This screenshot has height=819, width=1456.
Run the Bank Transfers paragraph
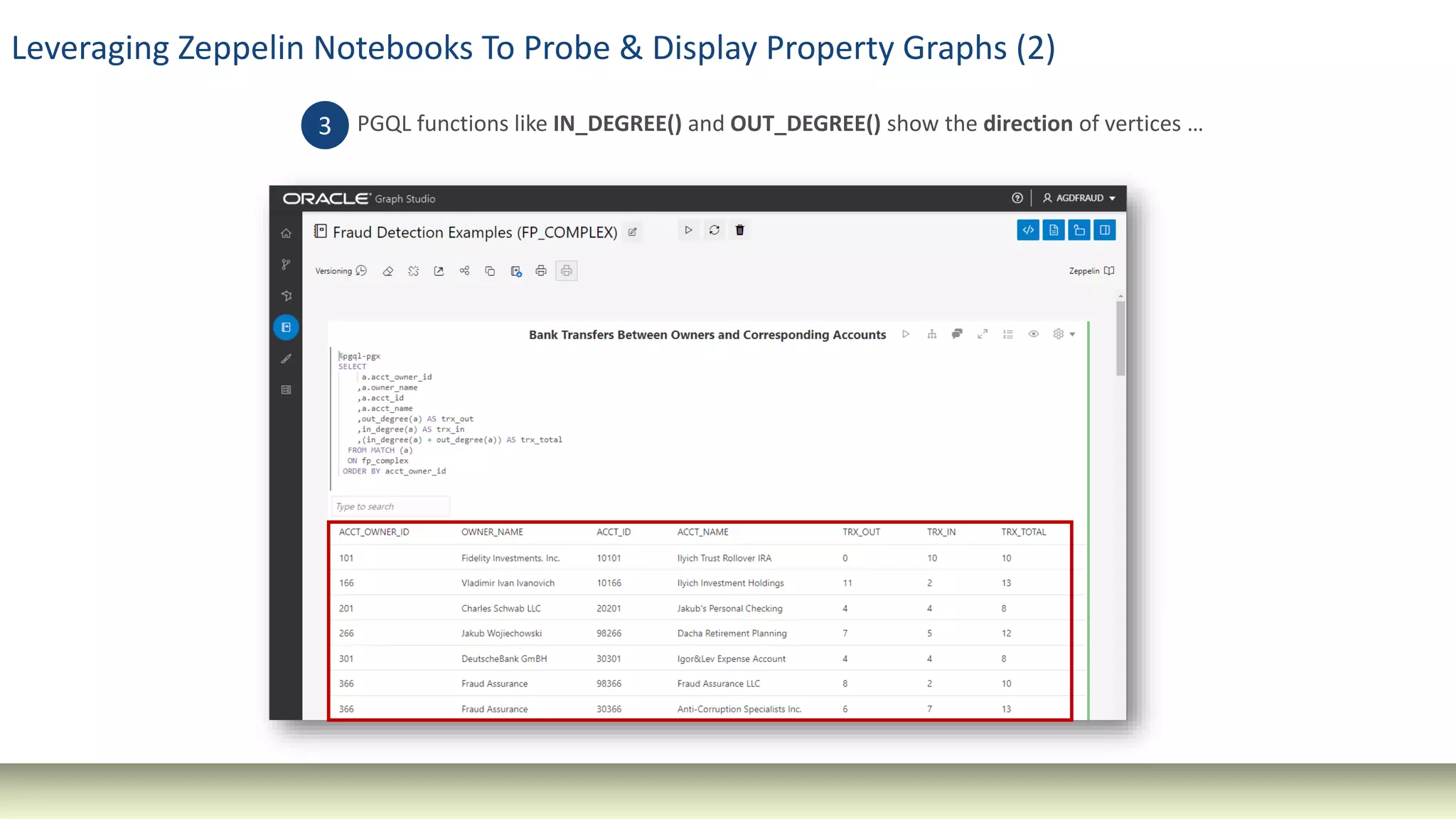906,334
